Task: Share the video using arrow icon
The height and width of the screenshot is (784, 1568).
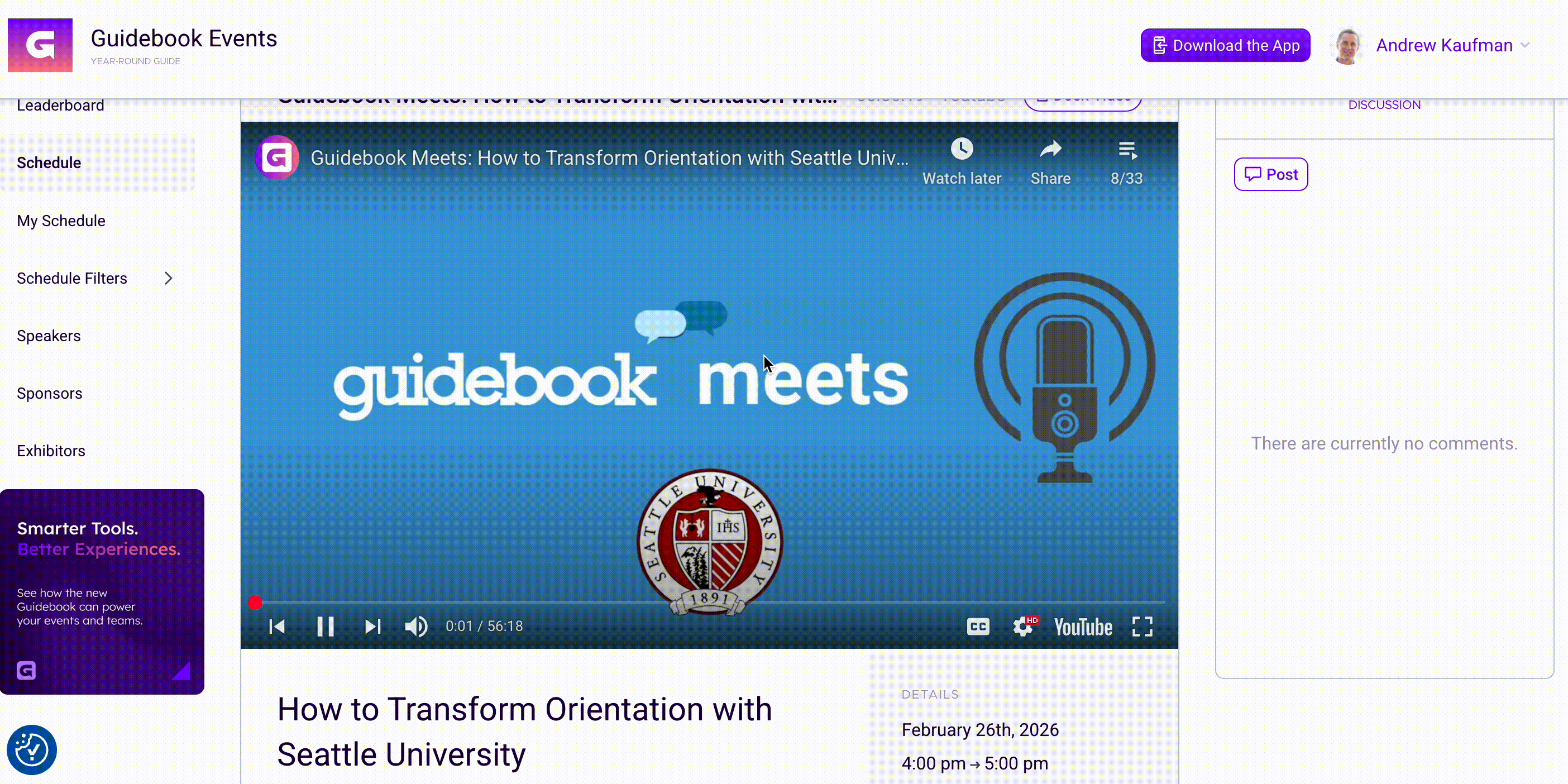Action: 1050,150
